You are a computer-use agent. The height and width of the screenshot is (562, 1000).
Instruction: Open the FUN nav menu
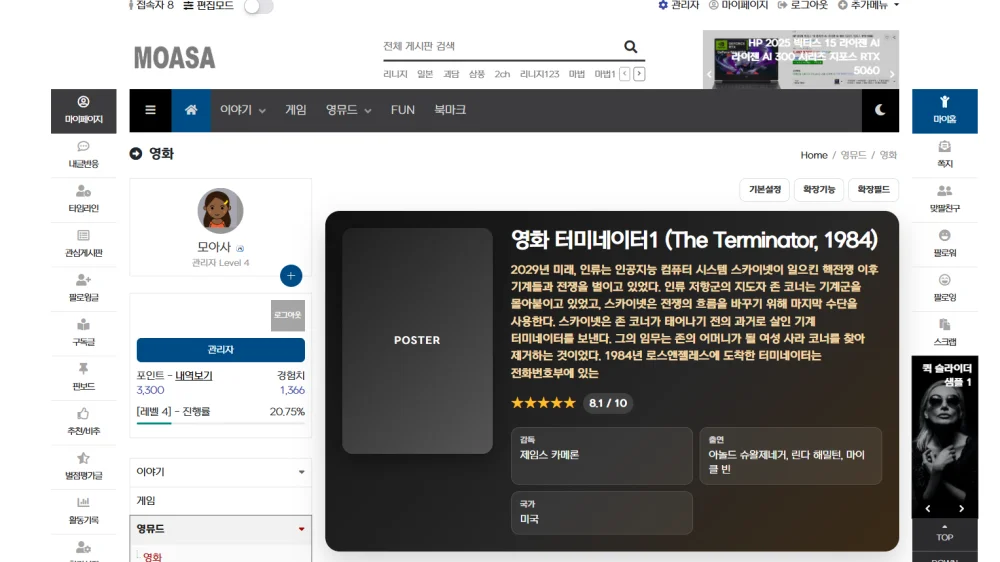402,110
